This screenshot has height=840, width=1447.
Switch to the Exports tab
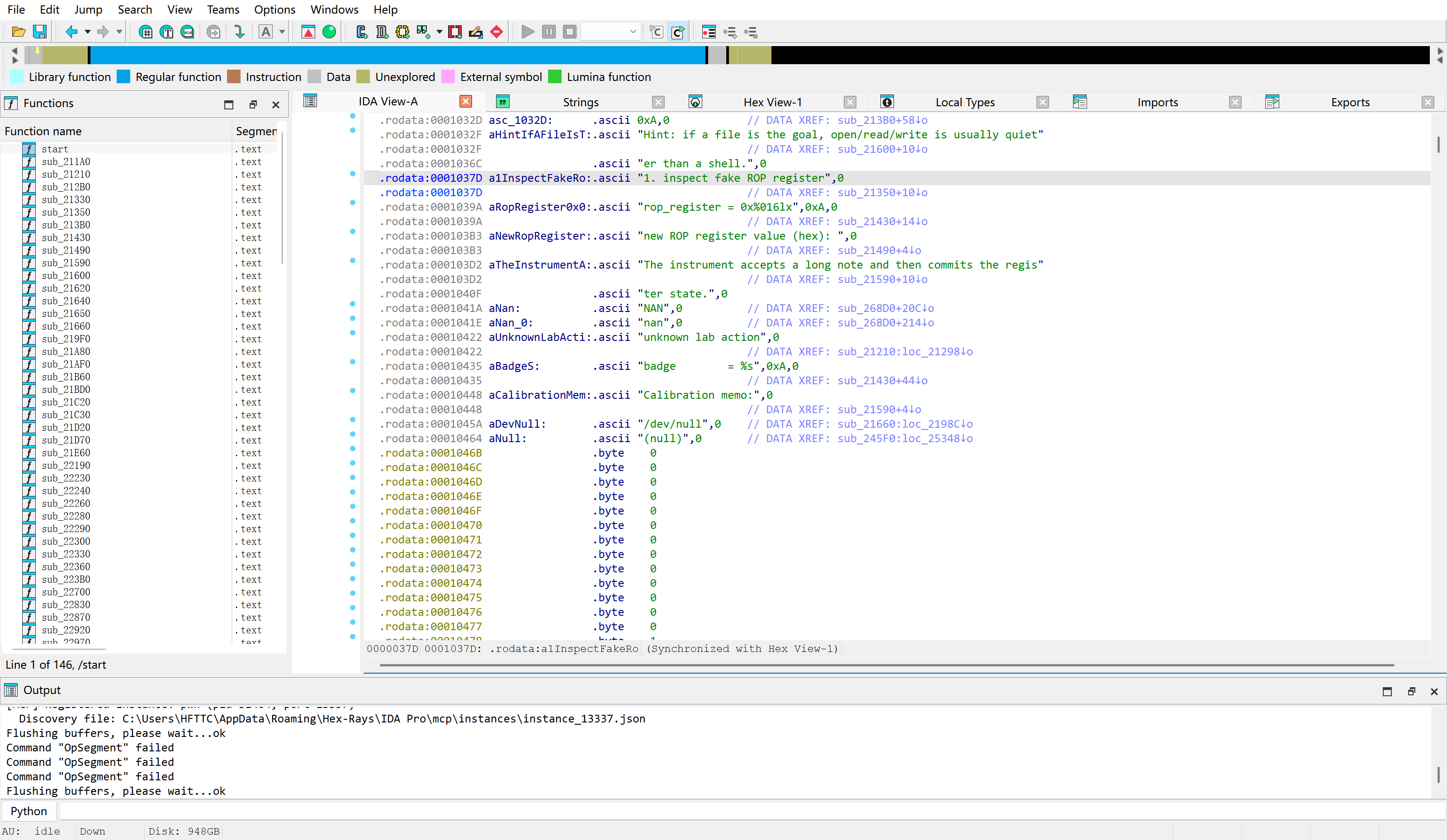pos(1350,102)
